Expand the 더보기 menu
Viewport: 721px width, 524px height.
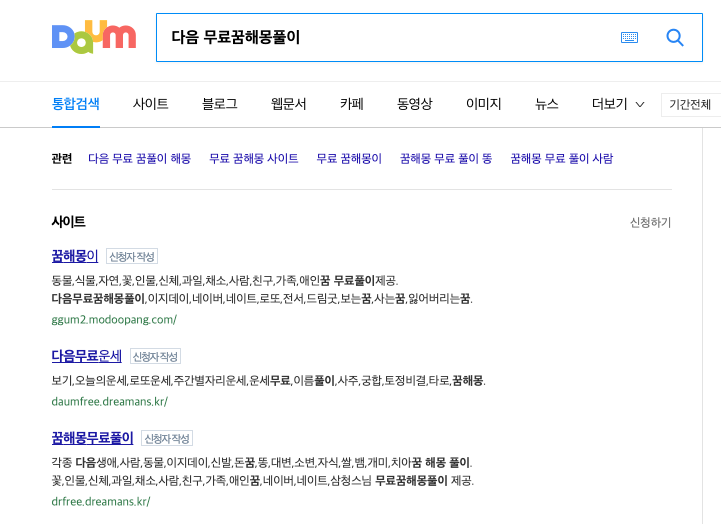[x=618, y=104]
